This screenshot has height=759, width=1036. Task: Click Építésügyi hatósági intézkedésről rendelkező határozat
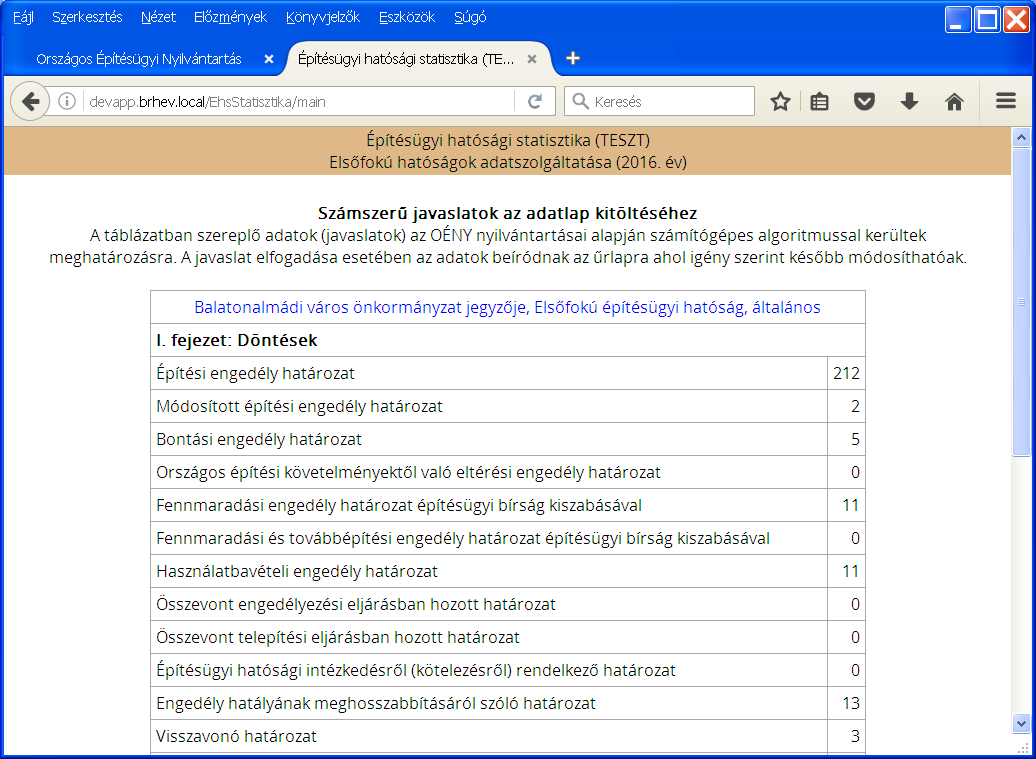coord(507,670)
